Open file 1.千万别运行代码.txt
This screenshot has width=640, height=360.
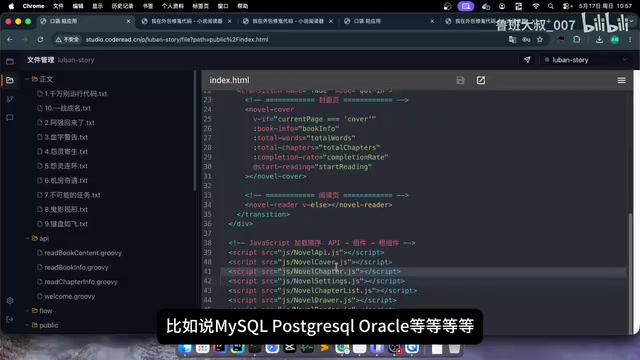(72, 94)
